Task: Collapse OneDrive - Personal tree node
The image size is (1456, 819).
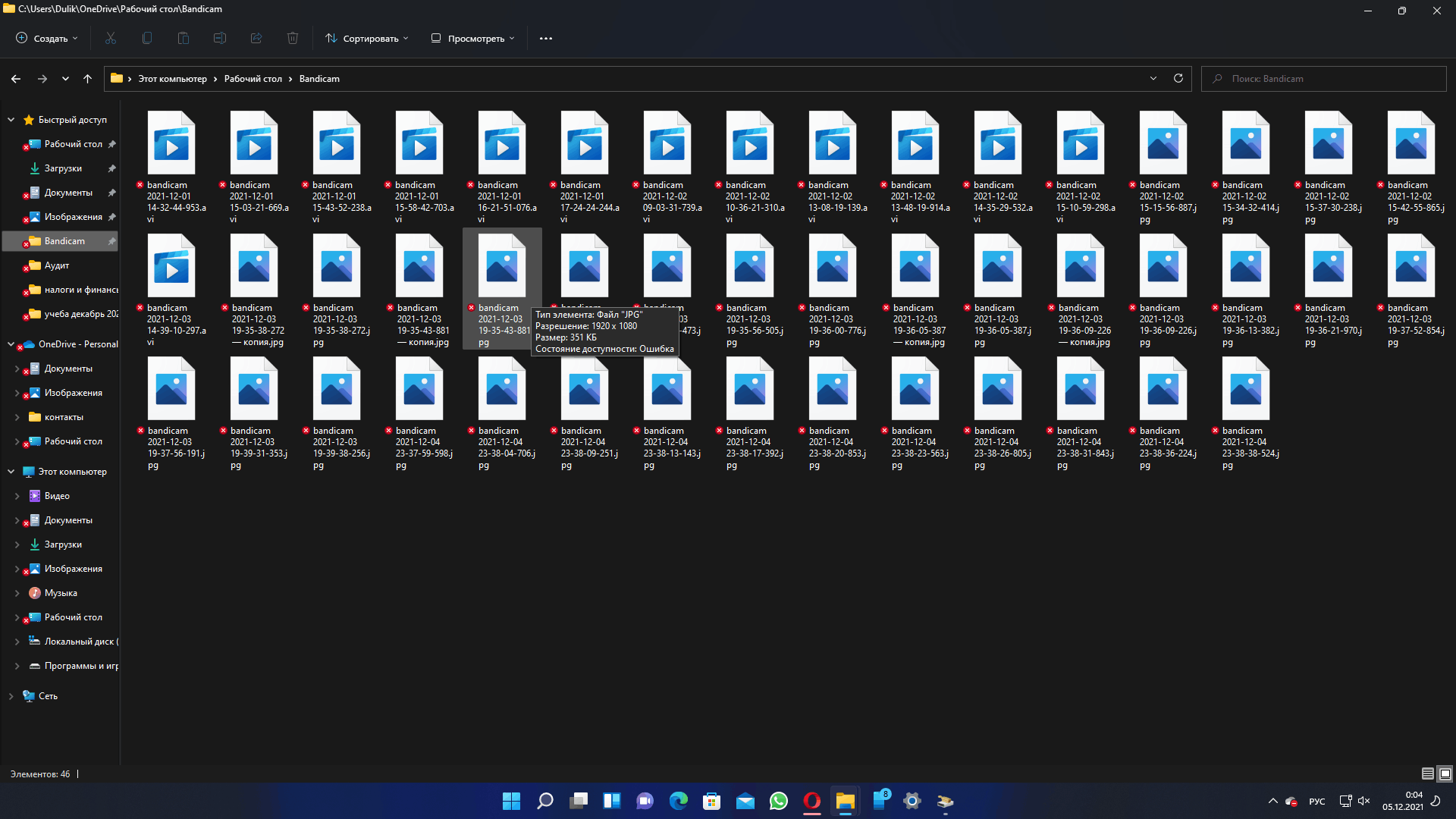Action: coord(11,344)
